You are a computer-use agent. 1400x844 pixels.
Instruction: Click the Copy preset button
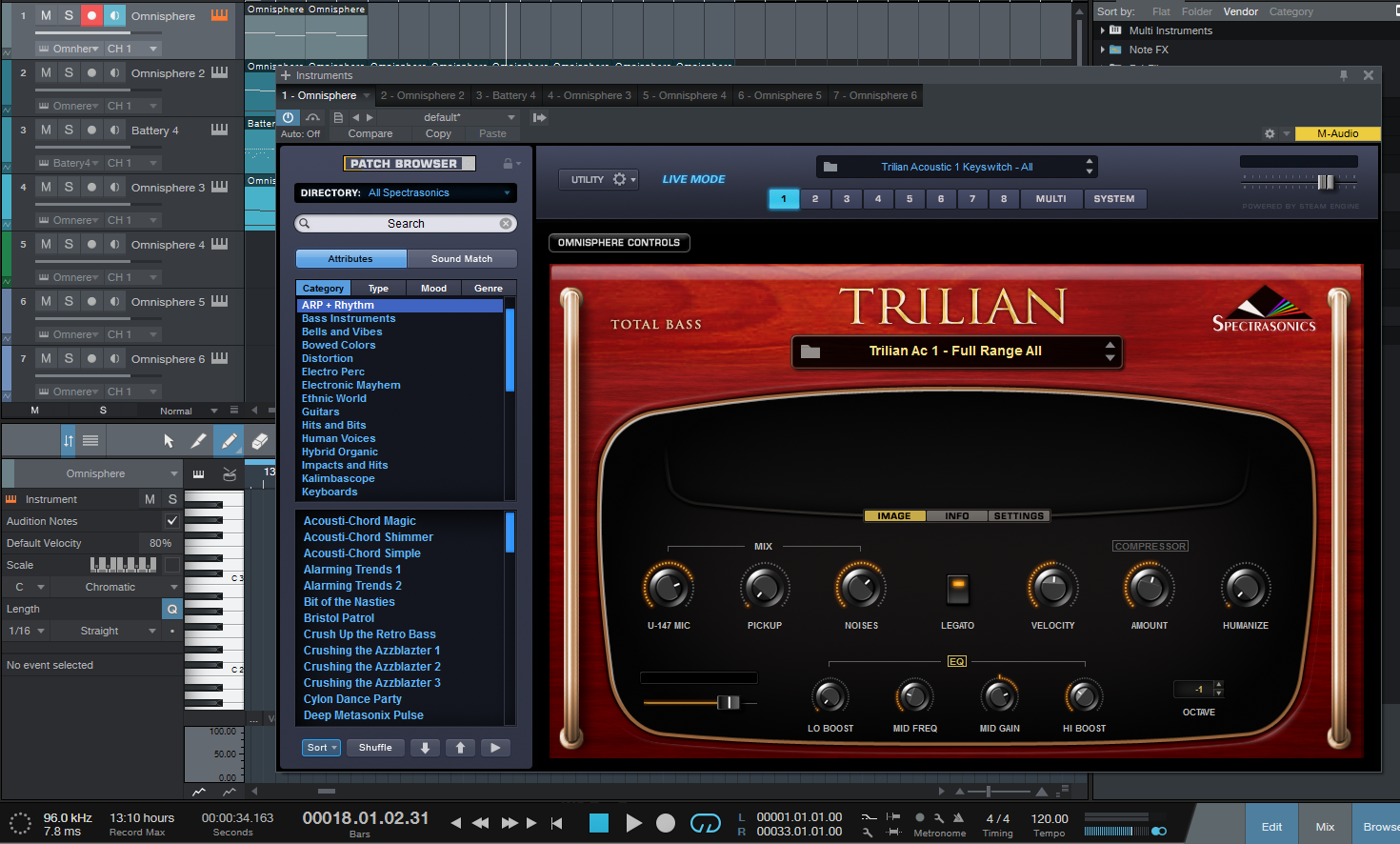(x=438, y=133)
